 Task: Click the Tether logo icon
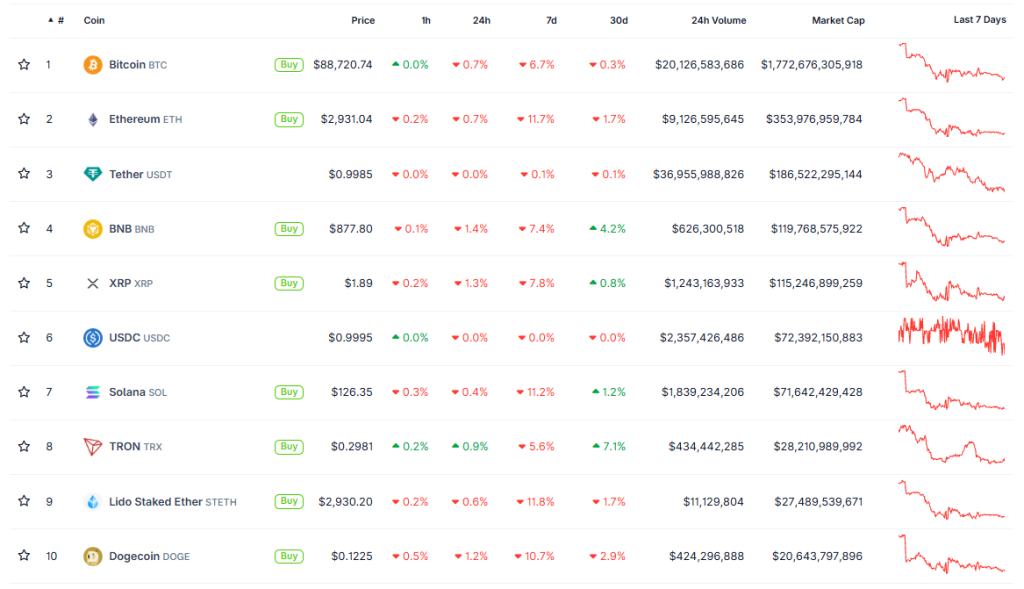[93, 174]
